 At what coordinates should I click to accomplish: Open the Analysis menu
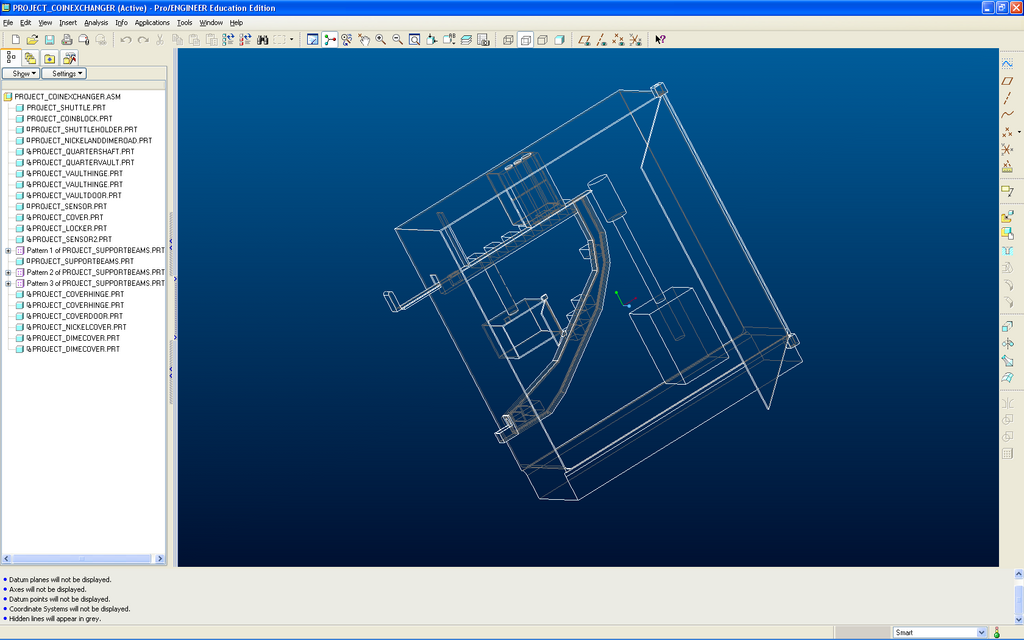[96, 22]
